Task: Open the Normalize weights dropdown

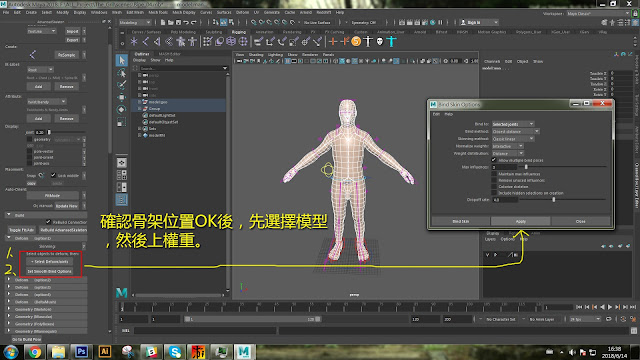Action: (x=507, y=146)
